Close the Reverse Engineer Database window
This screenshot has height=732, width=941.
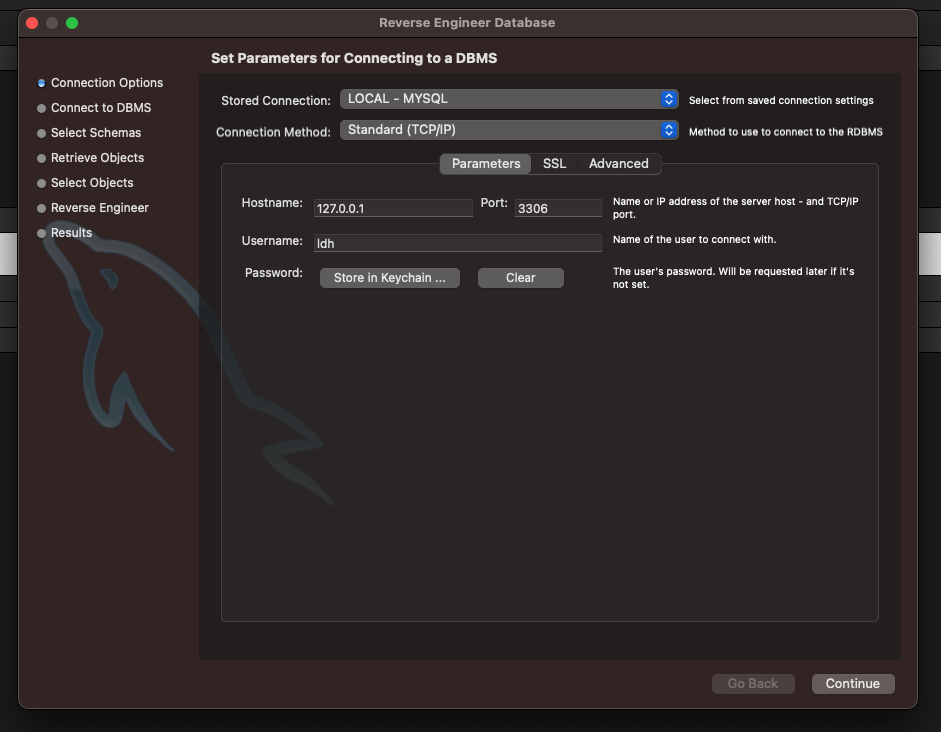coord(32,23)
